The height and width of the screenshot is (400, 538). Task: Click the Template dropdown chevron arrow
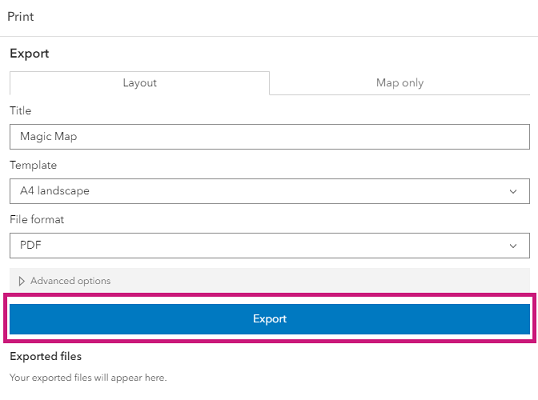513,191
